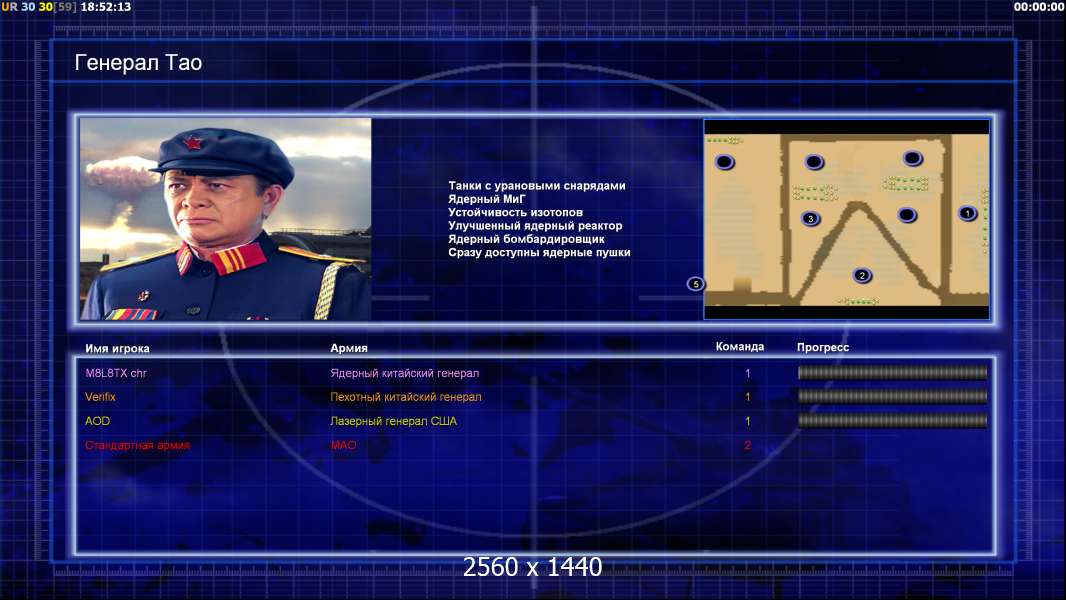
Task: Click team number 2 in Стандартная армия row
Action: 747,445
